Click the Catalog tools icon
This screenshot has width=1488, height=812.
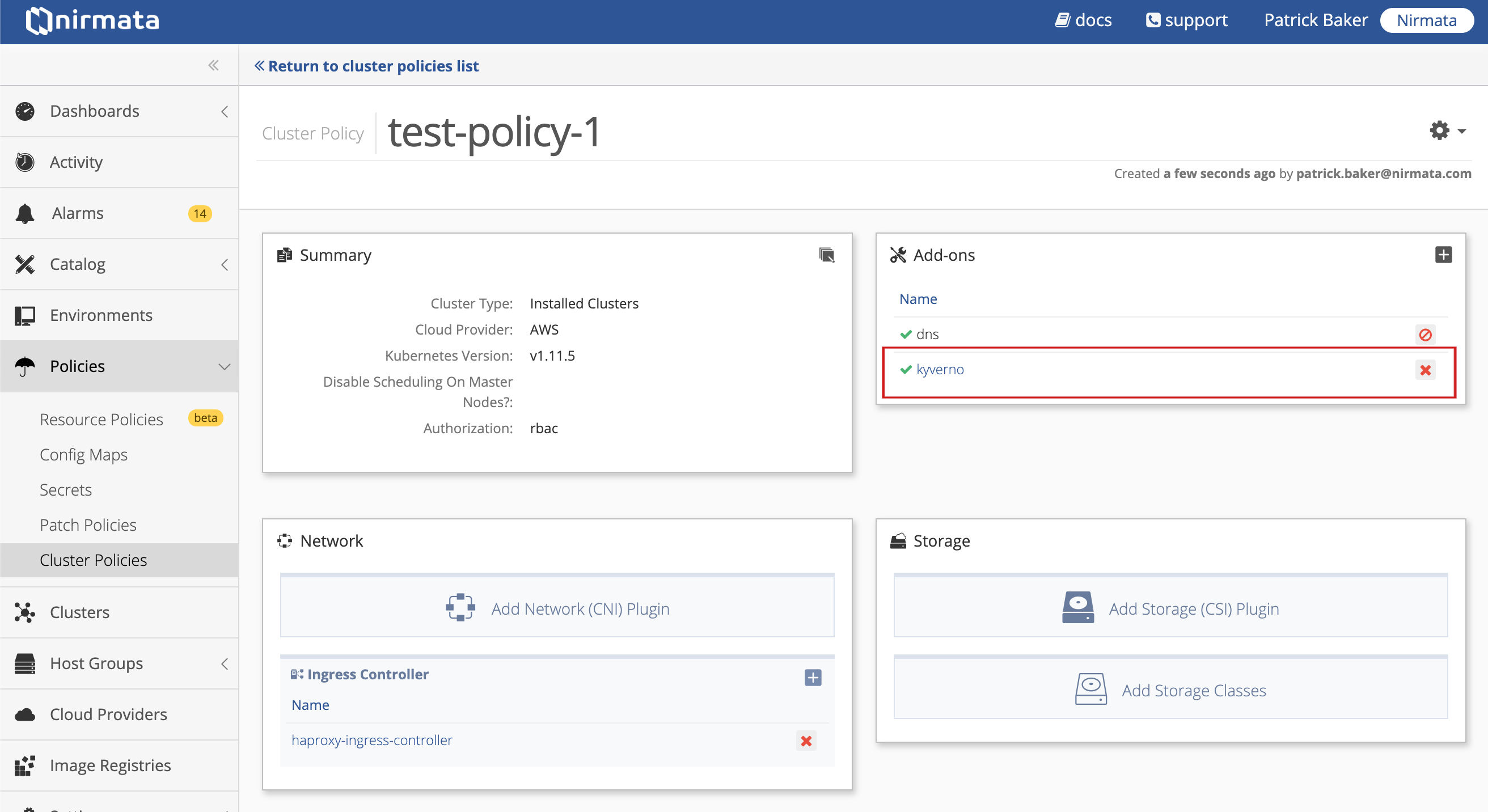pyautogui.click(x=25, y=264)
